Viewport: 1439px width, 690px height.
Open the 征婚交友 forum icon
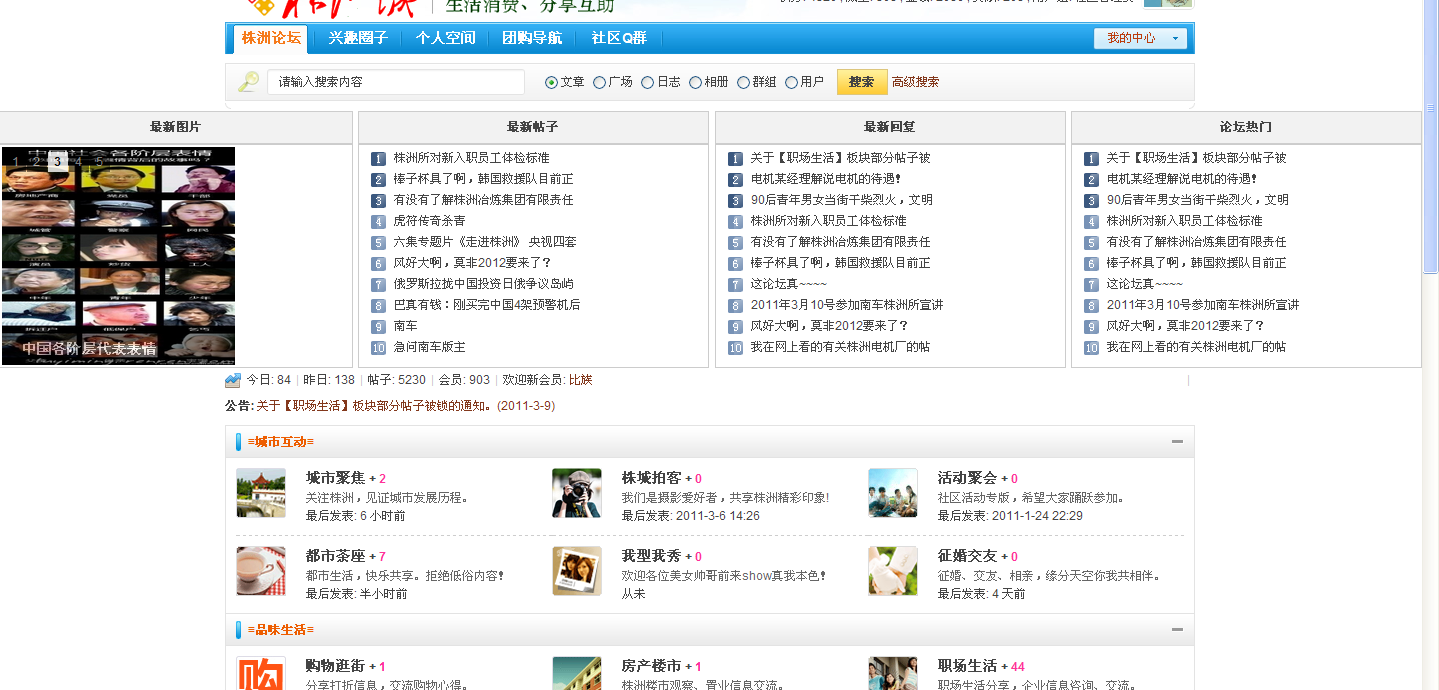pos(893,571)
